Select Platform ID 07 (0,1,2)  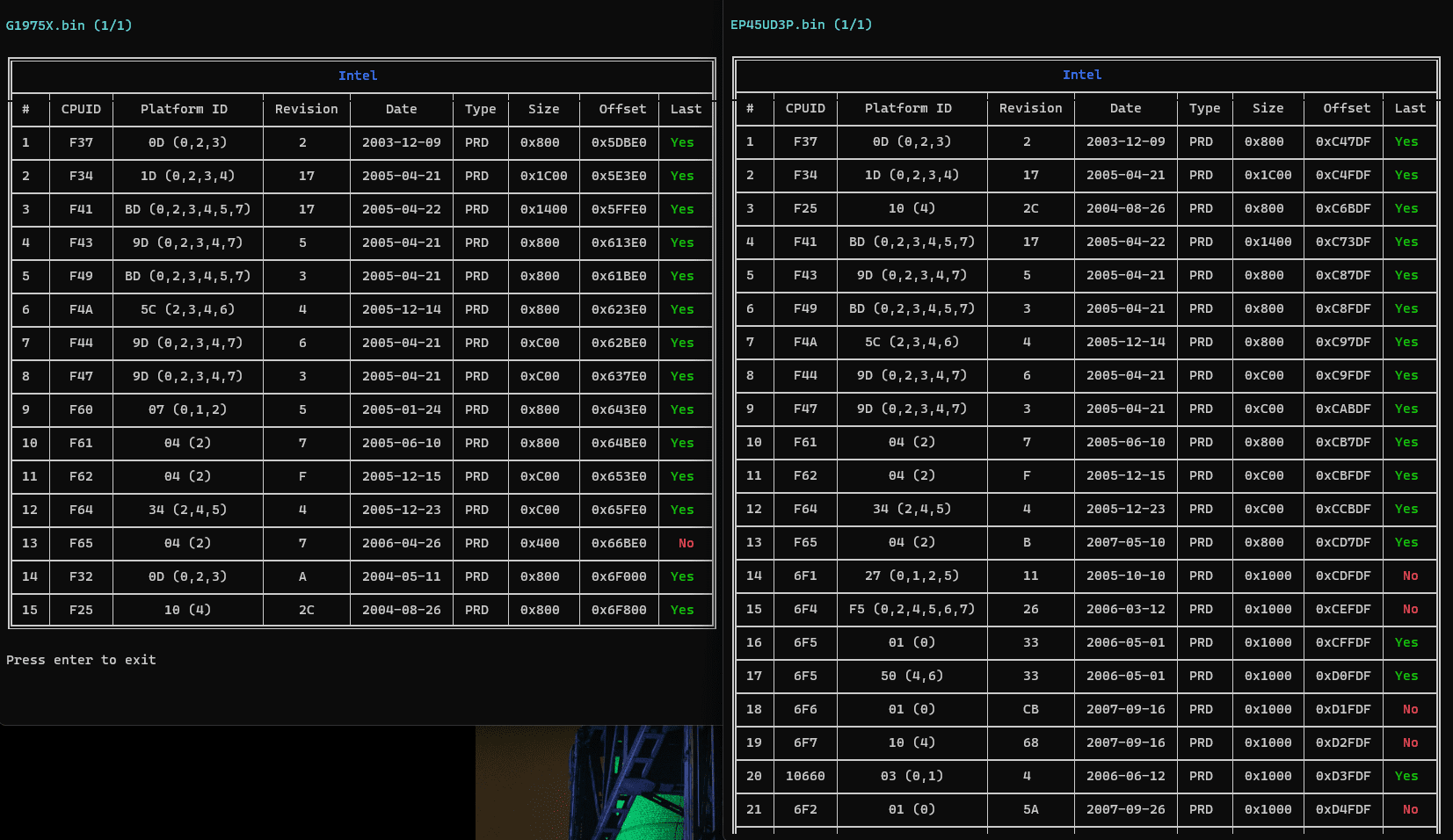[187, 409]
